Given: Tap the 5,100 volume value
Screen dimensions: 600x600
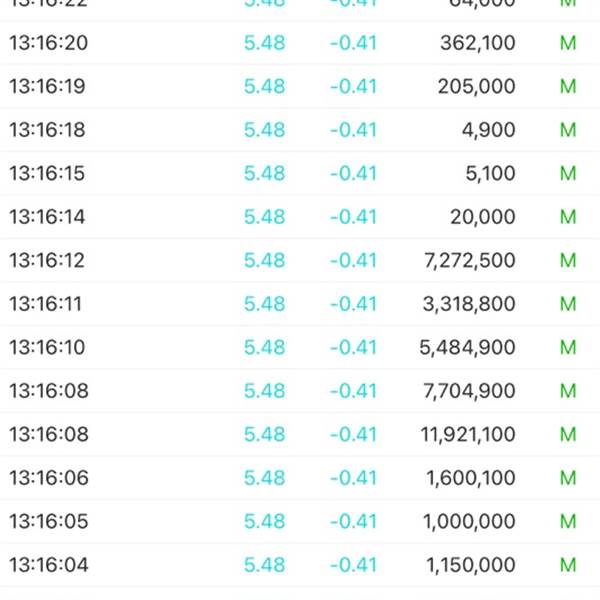Looking at the screenshot, I should [490, 173].
